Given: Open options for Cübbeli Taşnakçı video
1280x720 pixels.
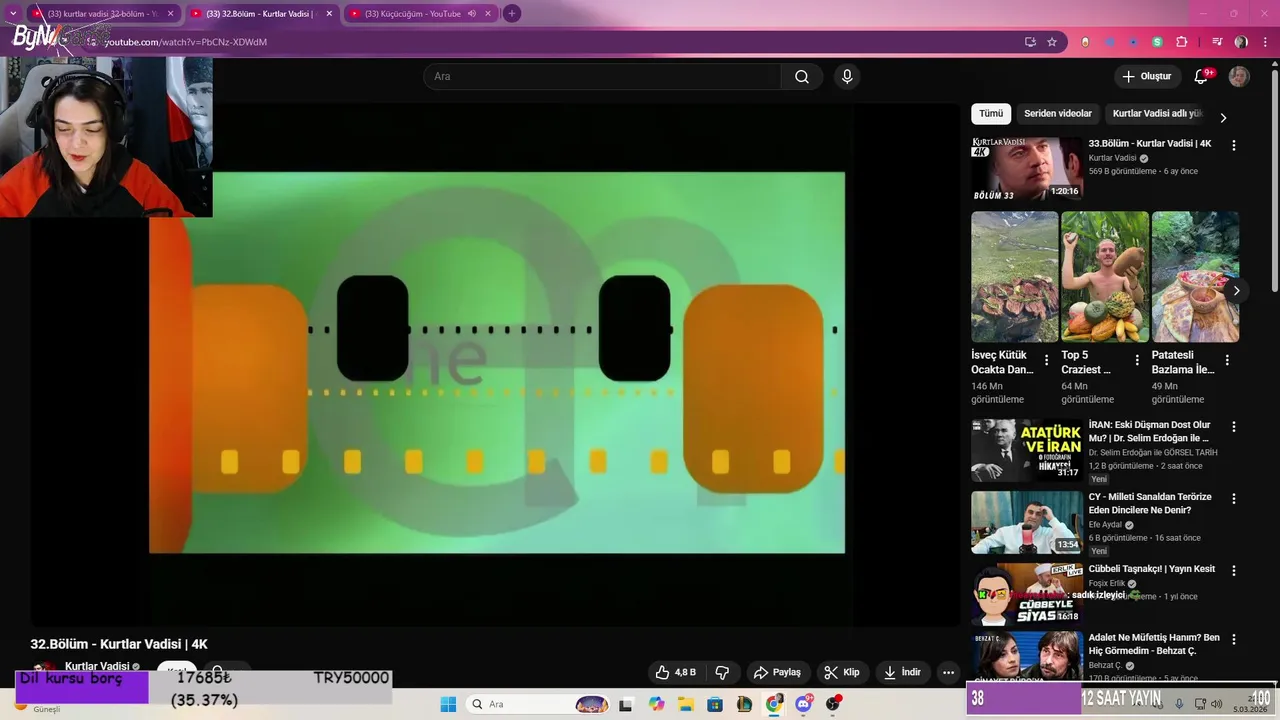Looking at the screenshot, I should (x=1233, y=571).
